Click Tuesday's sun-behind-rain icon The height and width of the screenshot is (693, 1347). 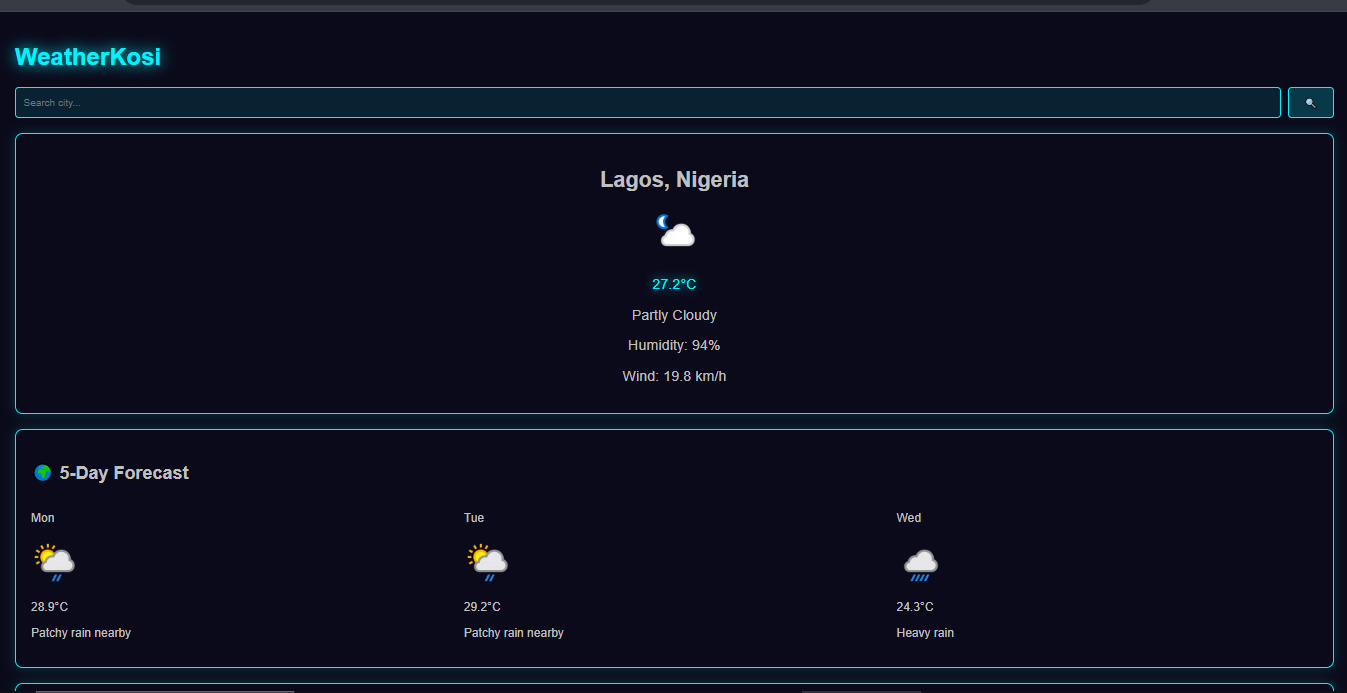pos(487,561)
